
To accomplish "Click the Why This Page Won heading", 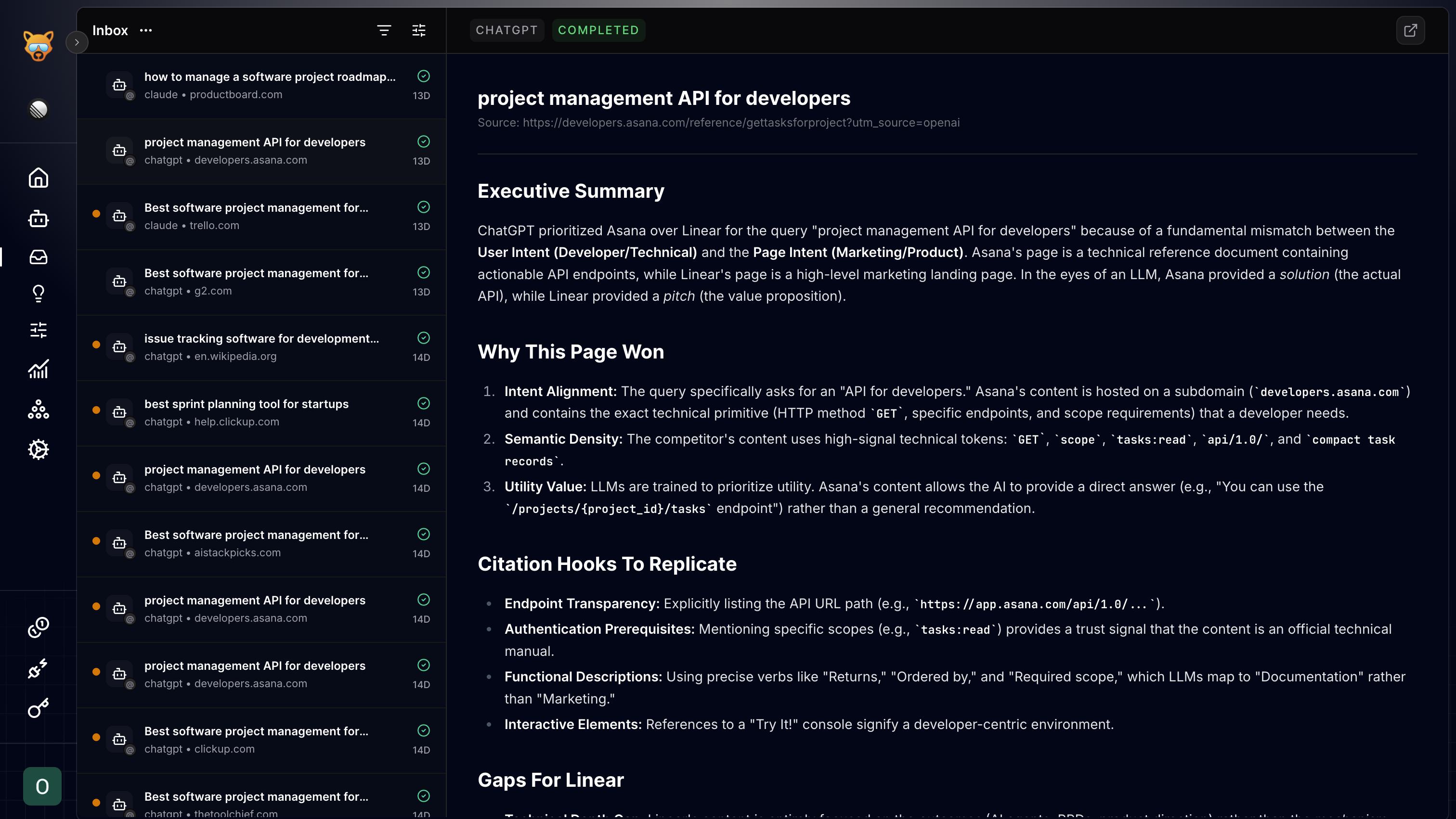I will pyautogui.click(x=571, y=352).
